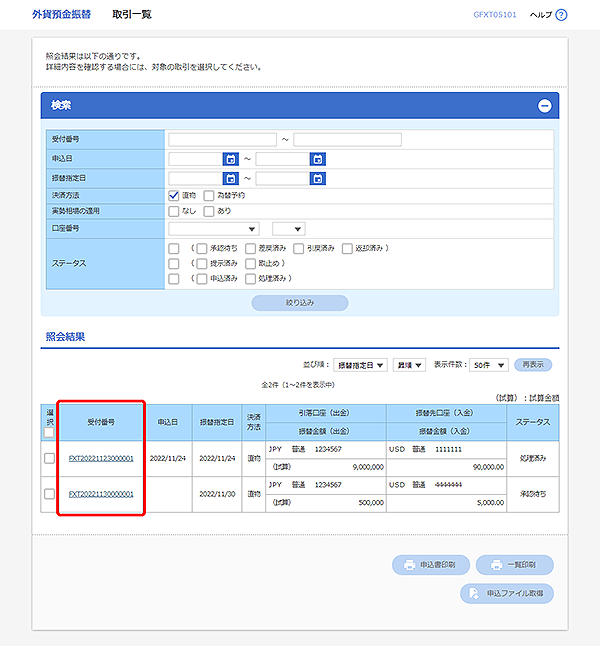Click the 2022/11/30 振替指定日 cell
The width and height of the screenshot is (600, 646).
coord(217,494)
